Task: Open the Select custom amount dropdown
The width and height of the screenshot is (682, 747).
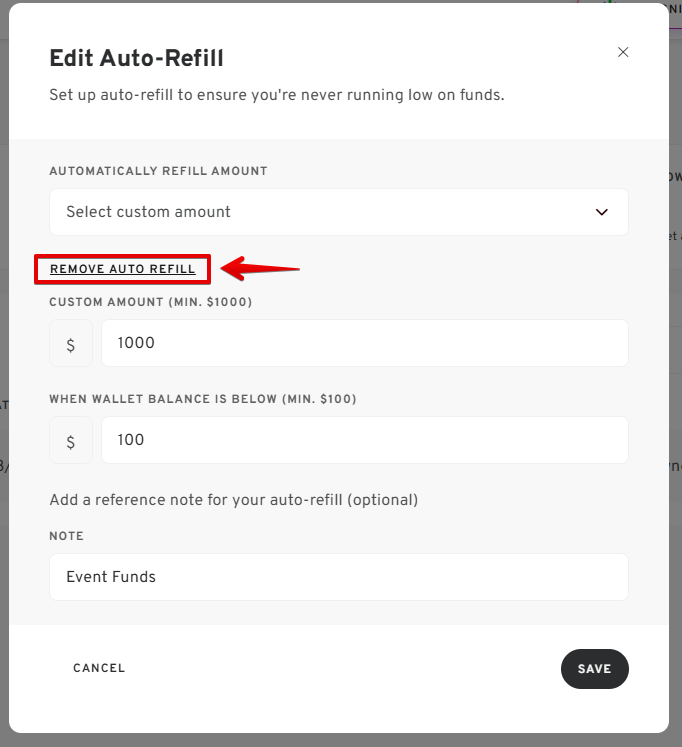Action: [338, 212]
